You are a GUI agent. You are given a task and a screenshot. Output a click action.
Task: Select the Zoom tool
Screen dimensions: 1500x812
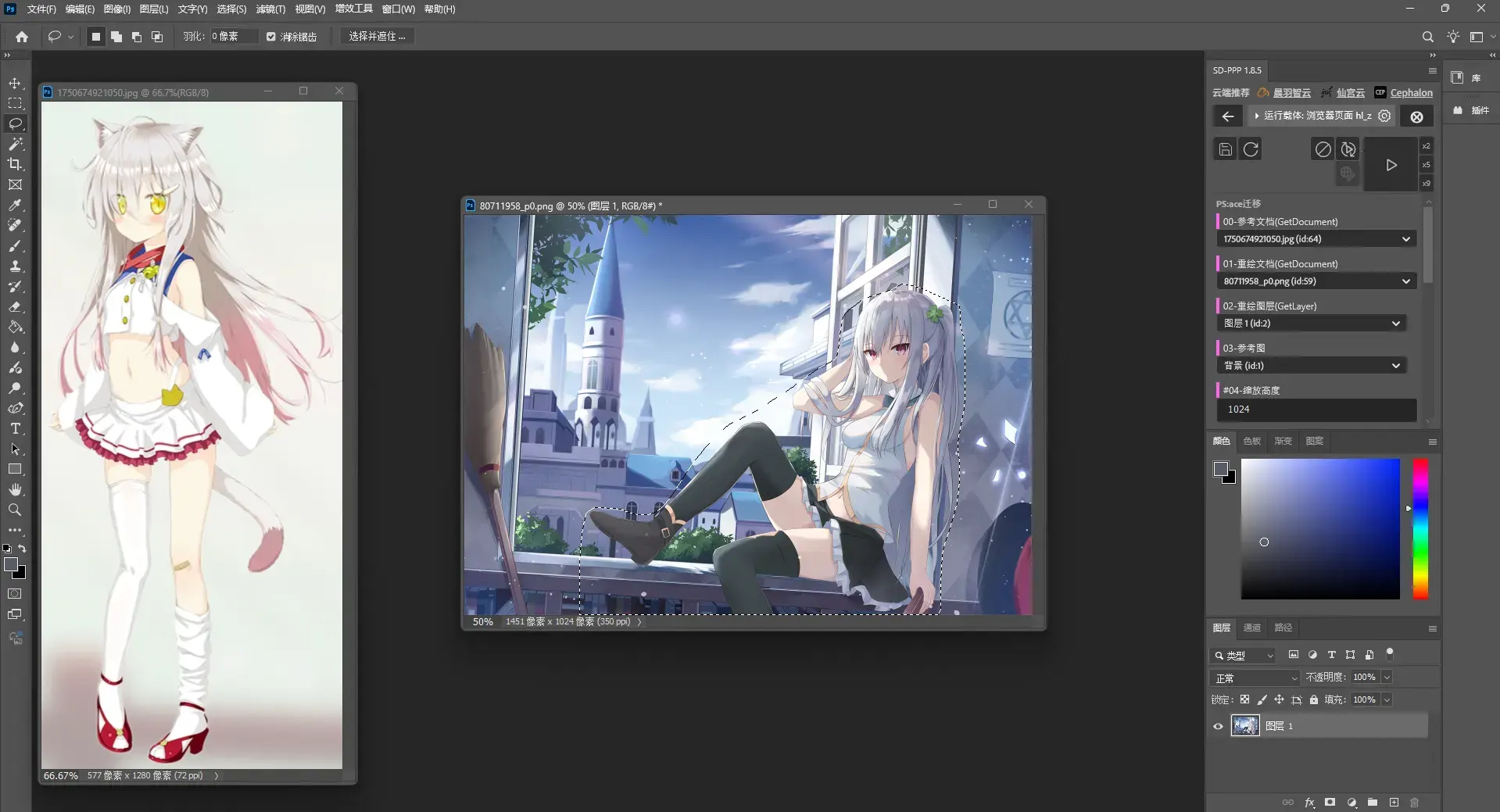15,510
